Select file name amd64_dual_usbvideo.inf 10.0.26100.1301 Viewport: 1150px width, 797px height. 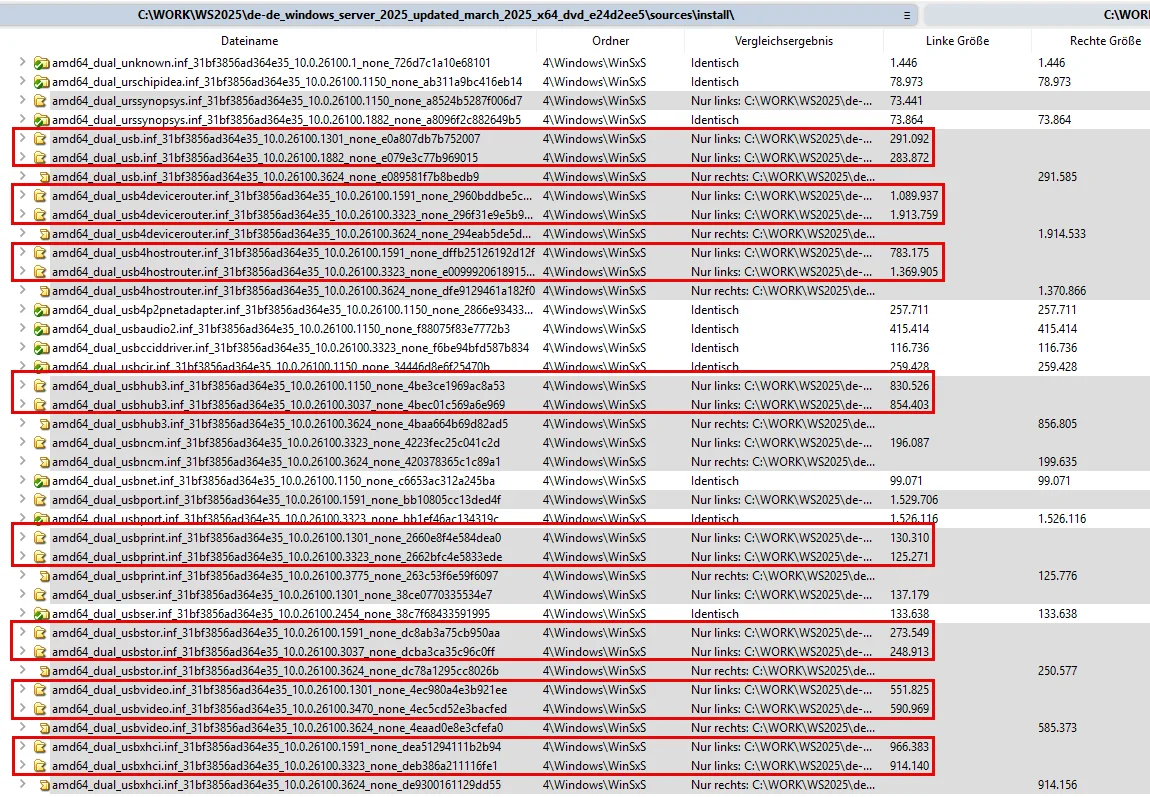pyautogui.click(x=279, y=690)
